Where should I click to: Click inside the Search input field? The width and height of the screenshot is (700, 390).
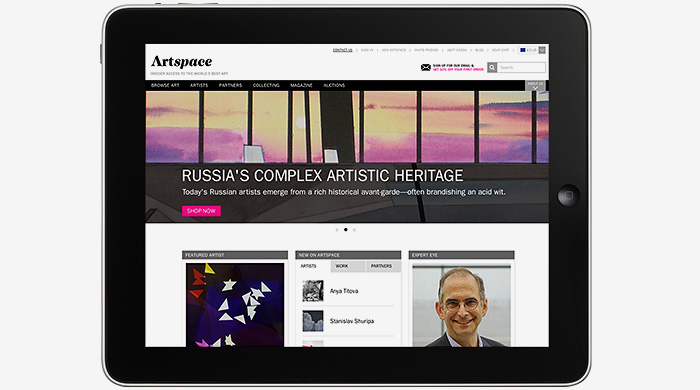[521, 67]
